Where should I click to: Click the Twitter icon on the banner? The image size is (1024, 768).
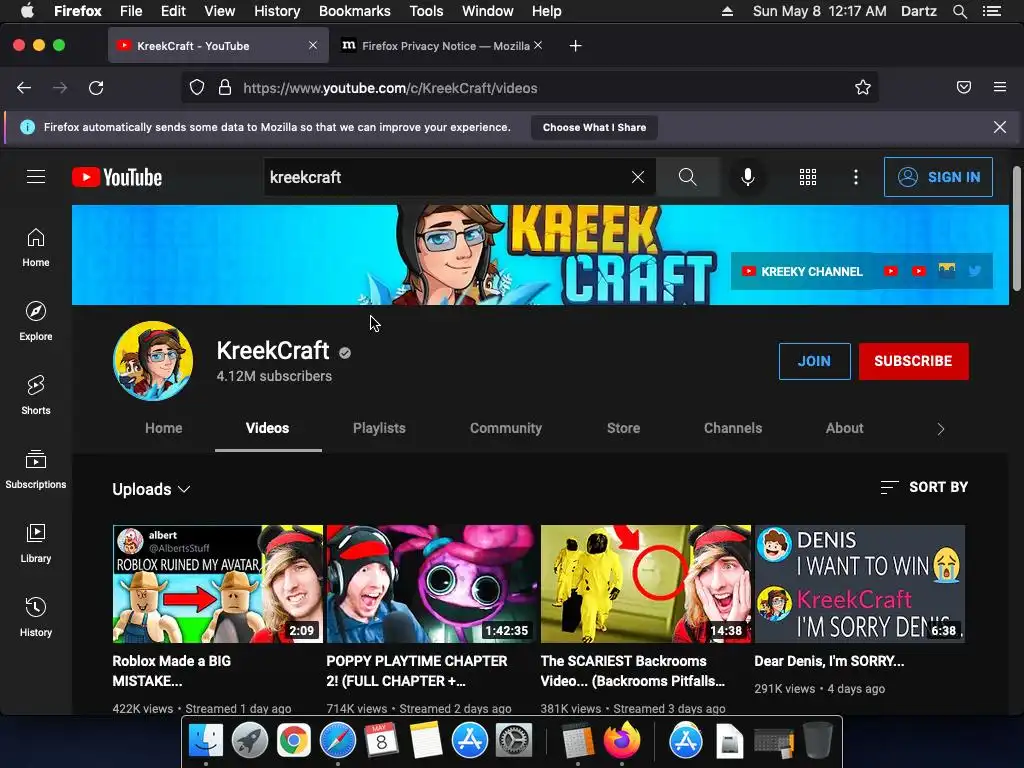(x=974, y=271)
